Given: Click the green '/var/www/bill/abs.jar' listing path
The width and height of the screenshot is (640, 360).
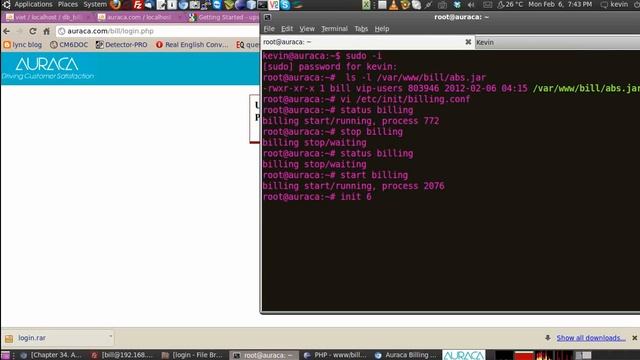Looking at the screenshot, I should [586, 89].
